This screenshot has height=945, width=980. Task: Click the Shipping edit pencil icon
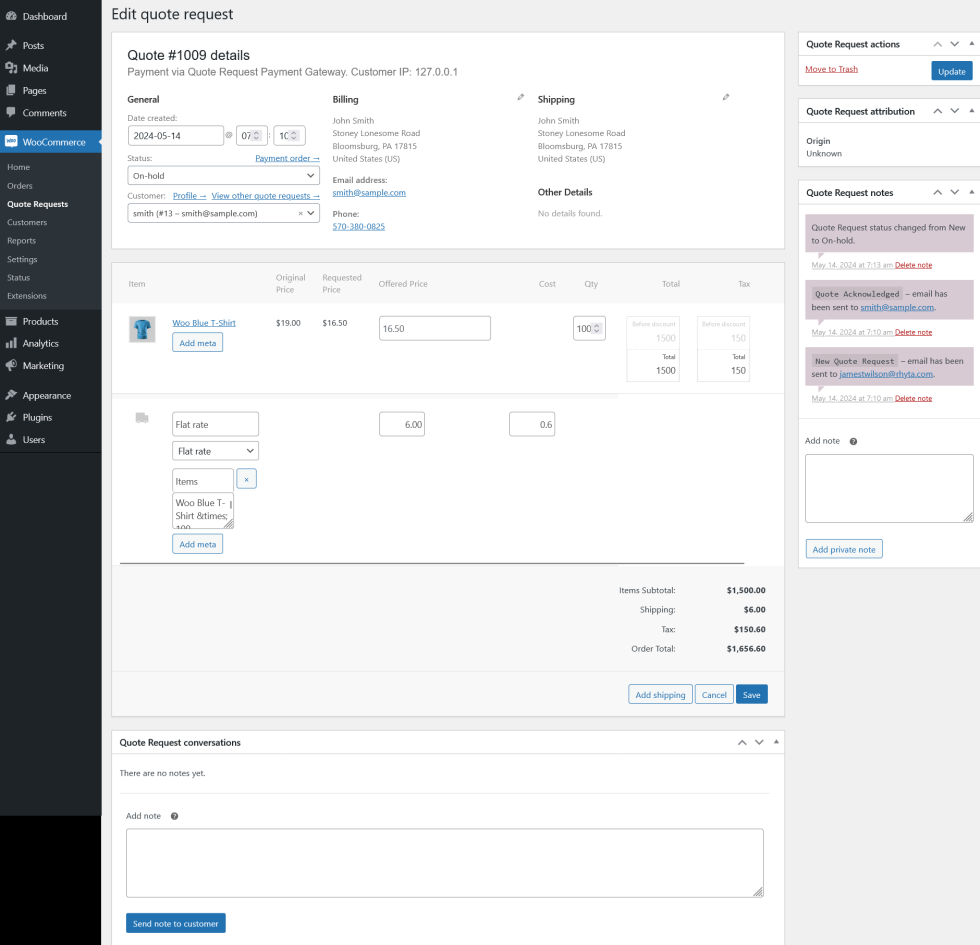tap(726, 98)
